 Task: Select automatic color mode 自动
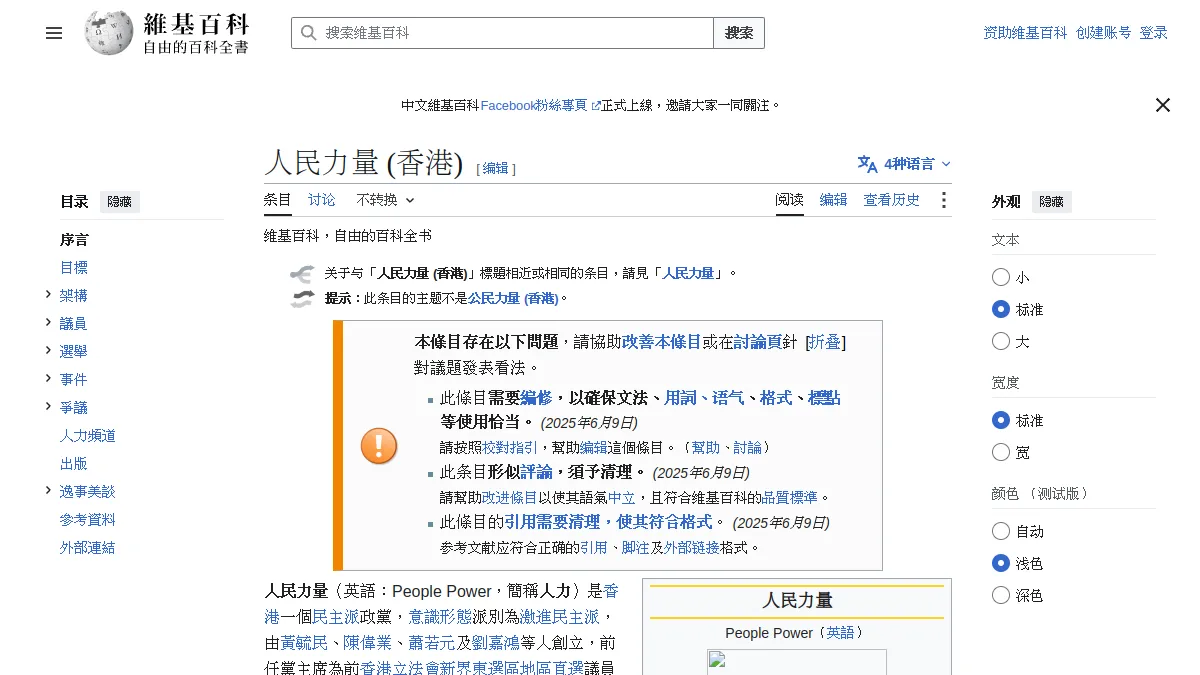pos(1001,531)
